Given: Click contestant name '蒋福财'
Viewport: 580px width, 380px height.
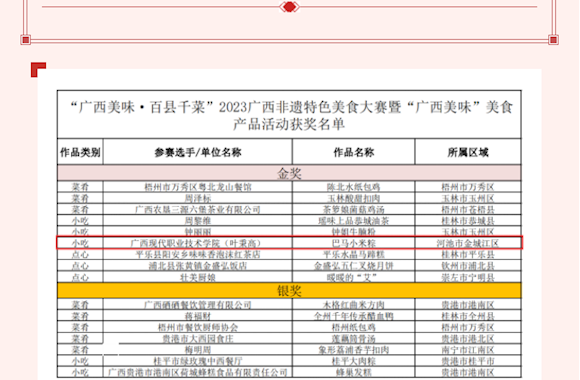Looking at the screenshot, I should (198, 316).
